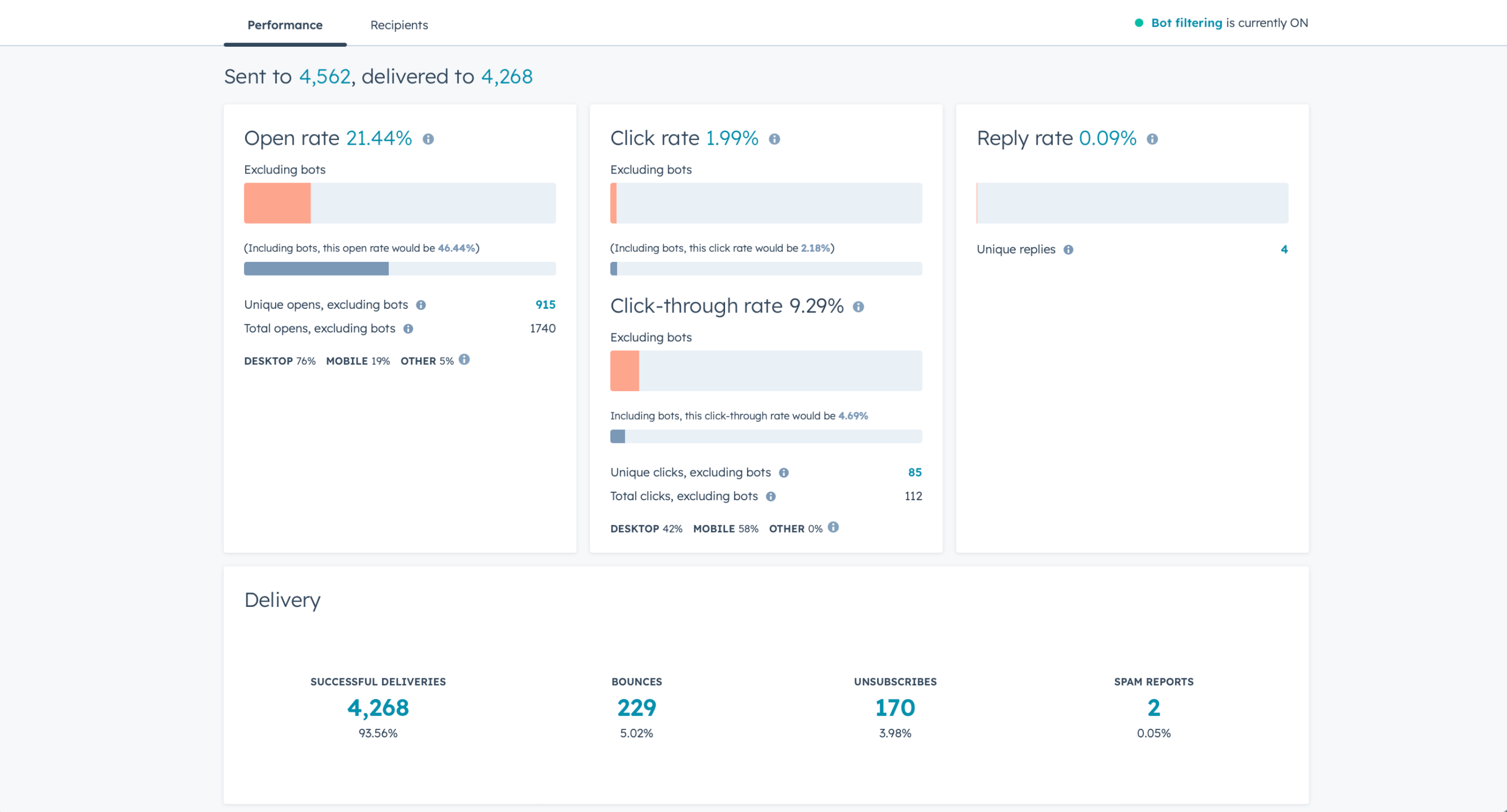Show info for Unique opens, excluding bots
This screenshot has width=1507, height=812.
420,305
